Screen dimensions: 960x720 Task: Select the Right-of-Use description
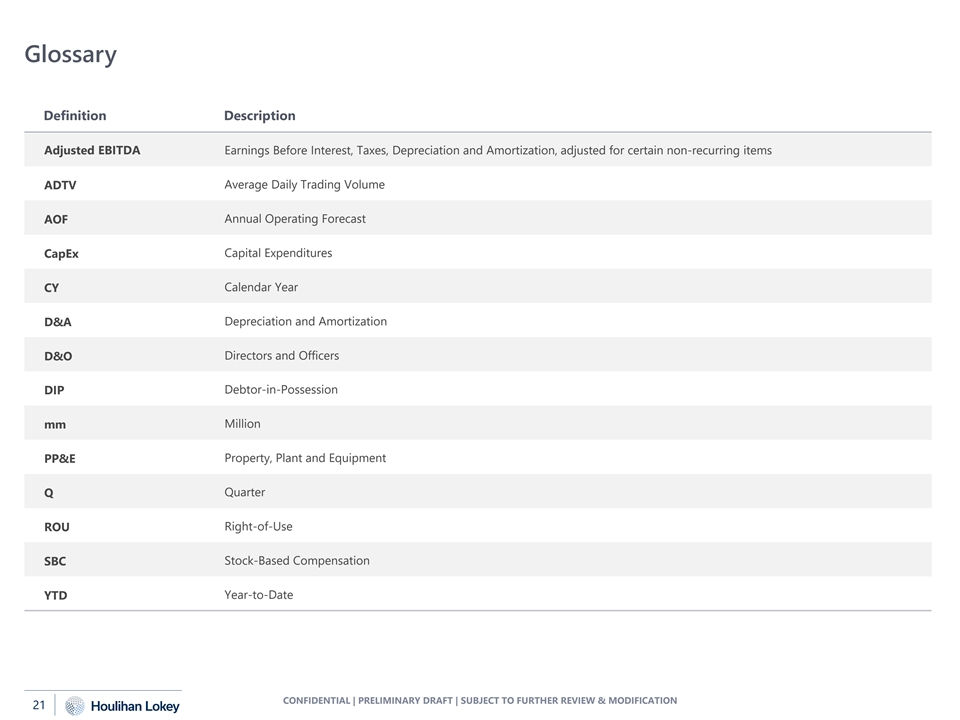(258, 527)
